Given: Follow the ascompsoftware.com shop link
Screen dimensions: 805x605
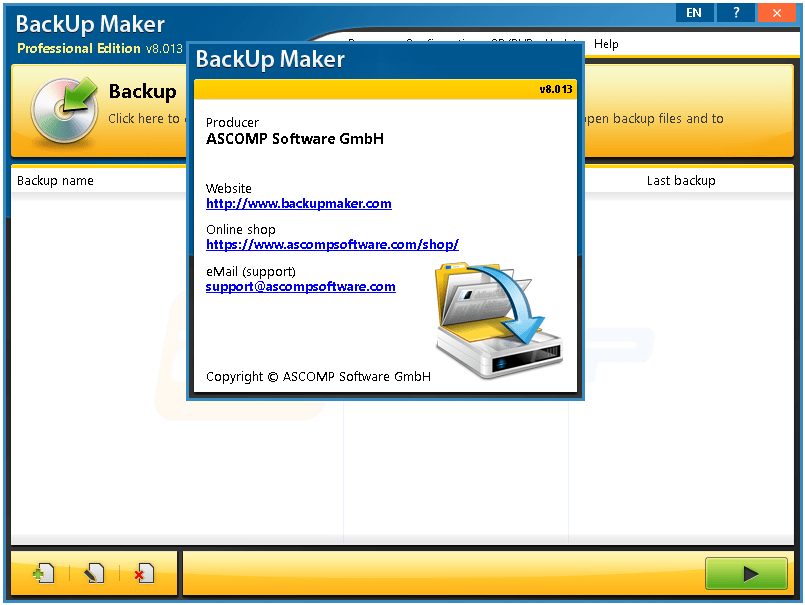Looking at the screenshot, I should [x=332, y=244].
